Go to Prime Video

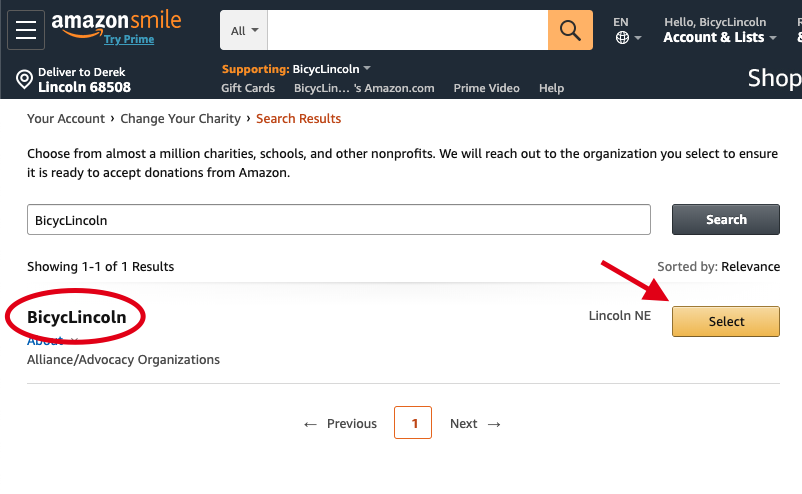pyautogui.click(x=486, y=88)
